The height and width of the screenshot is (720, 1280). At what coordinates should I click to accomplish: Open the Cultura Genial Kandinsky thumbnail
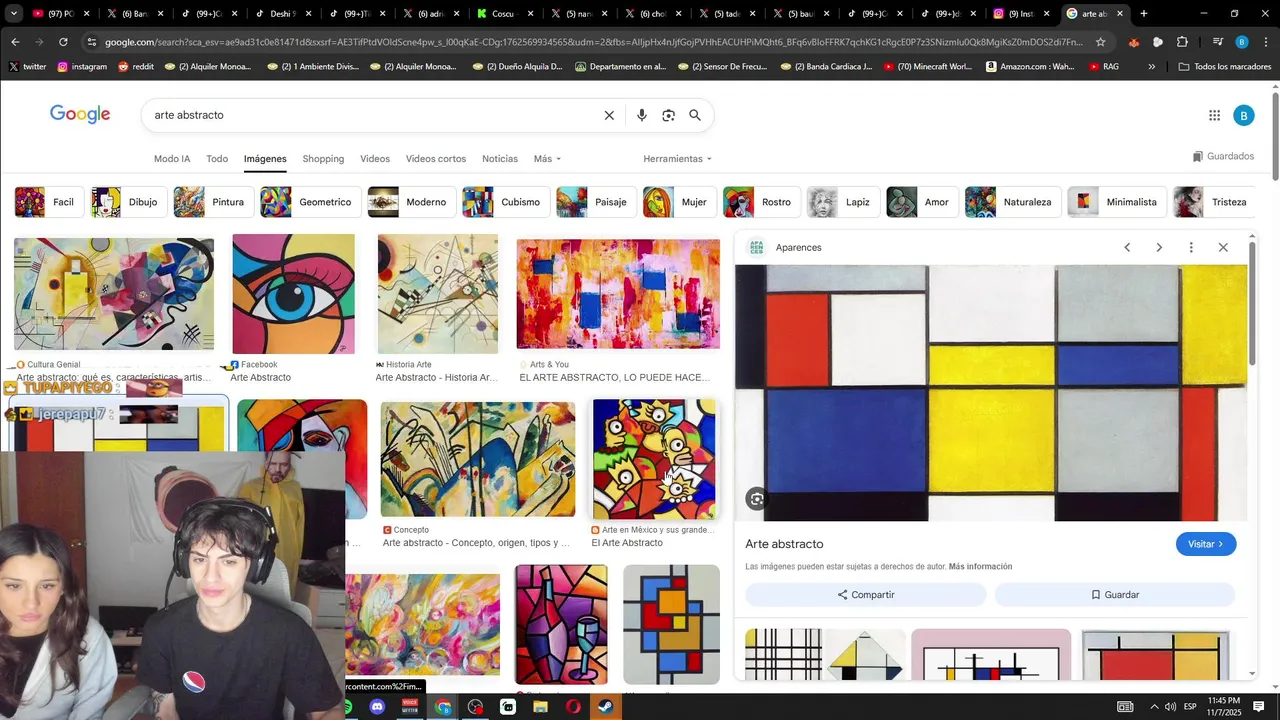114,294
